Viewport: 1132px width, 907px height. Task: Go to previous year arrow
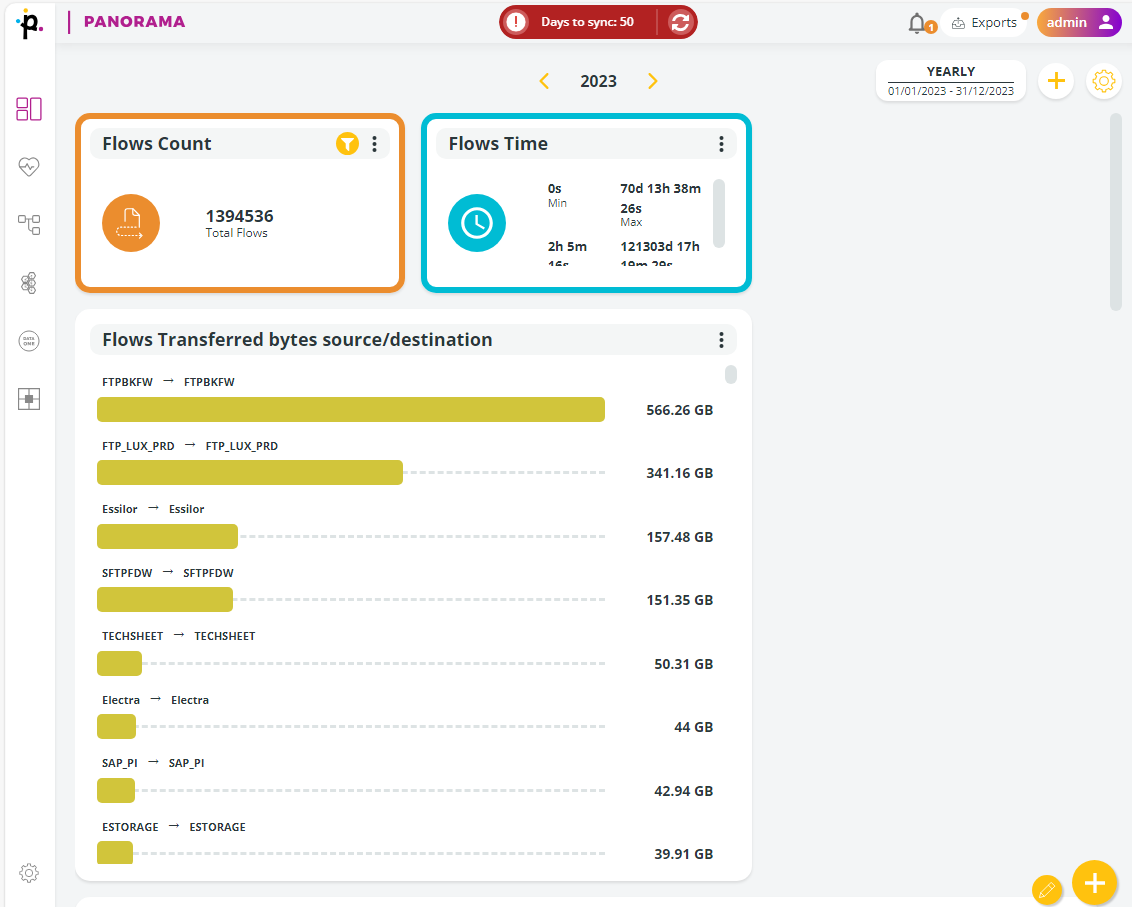tap(544, 81)
